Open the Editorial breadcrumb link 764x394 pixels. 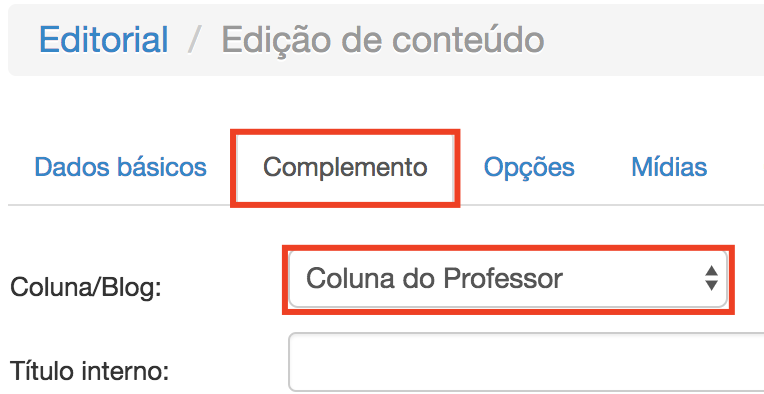coord(104,39)
